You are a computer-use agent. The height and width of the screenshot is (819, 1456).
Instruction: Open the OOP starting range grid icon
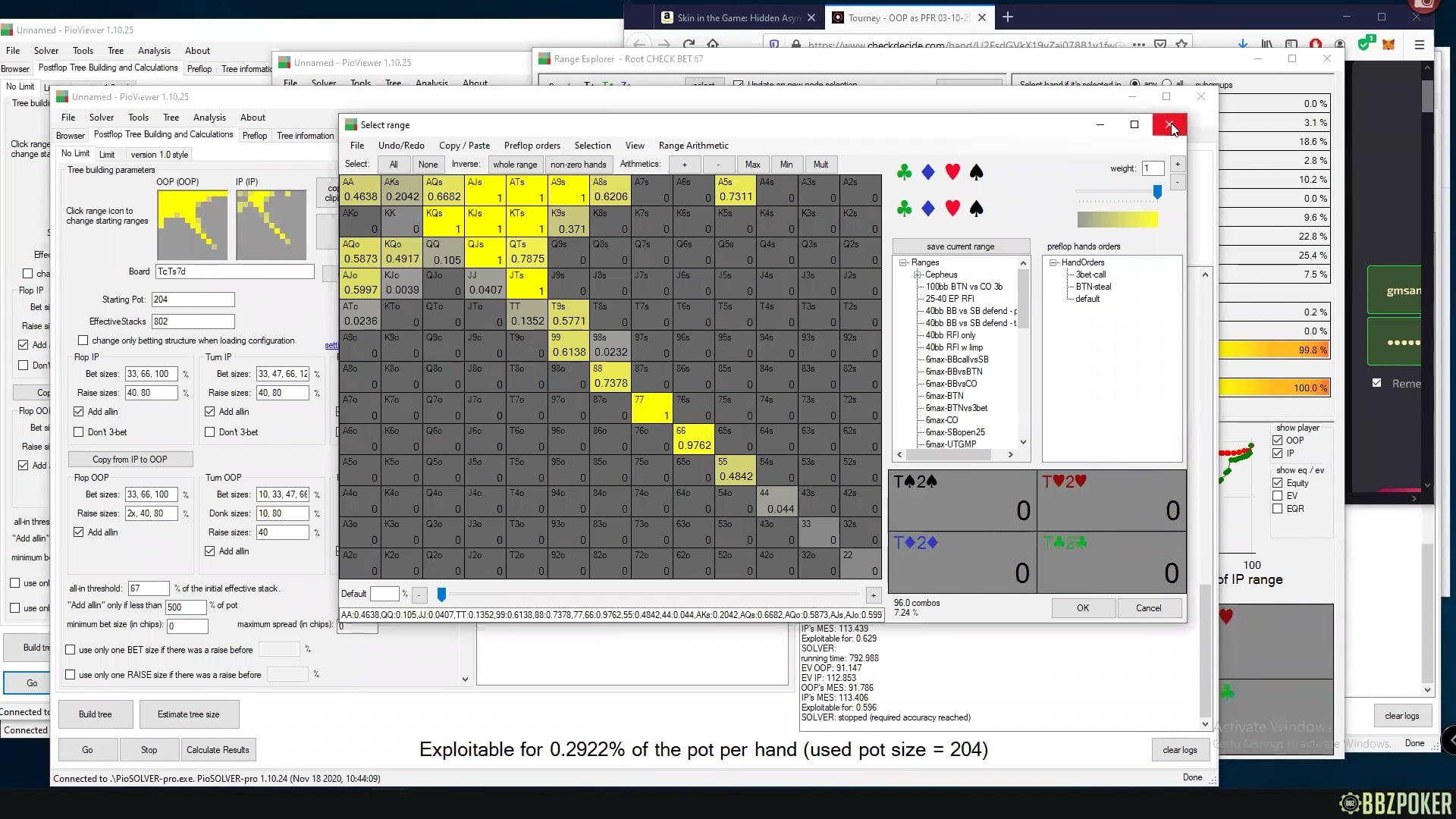[x=192, y=225]
